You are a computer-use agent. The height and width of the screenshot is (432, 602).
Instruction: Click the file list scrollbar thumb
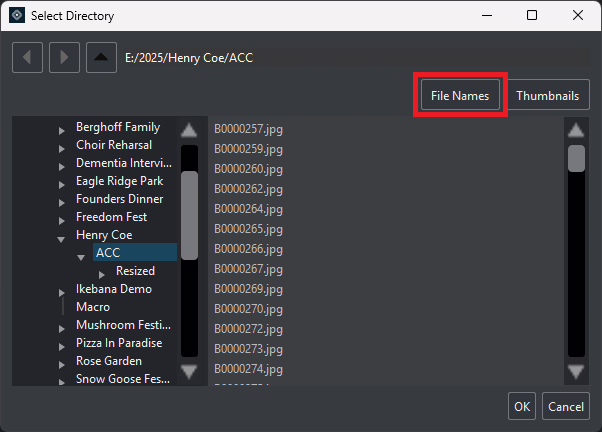point(576,158)
